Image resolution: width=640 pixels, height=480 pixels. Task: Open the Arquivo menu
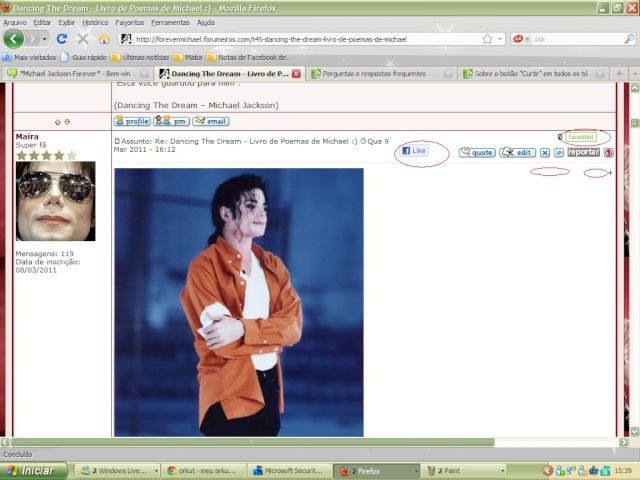point(15,22)
